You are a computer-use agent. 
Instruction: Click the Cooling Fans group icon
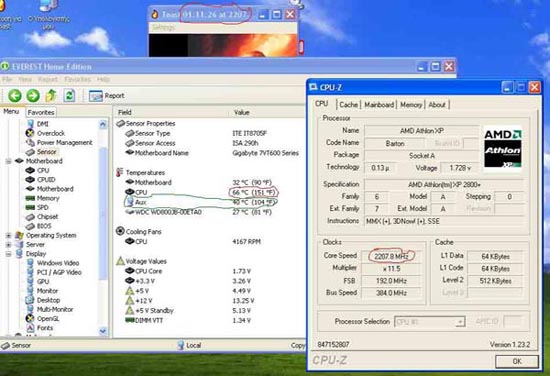coord(120,231)
